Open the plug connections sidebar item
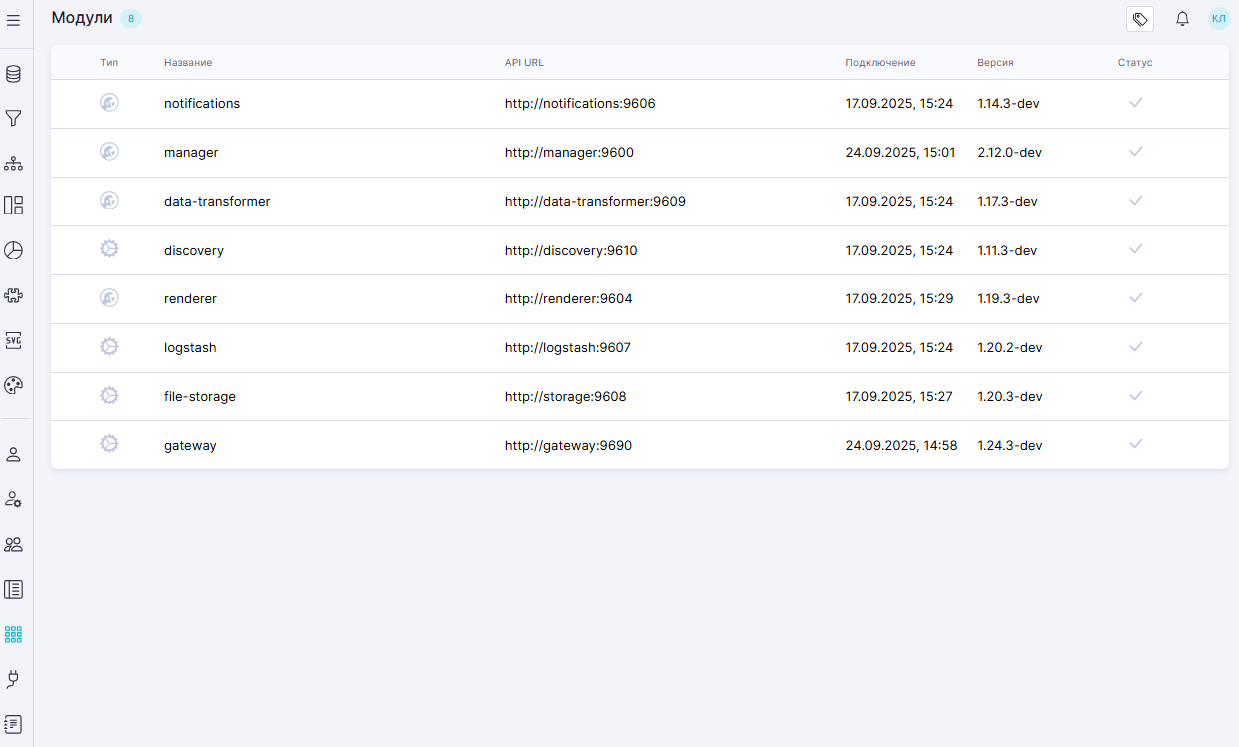 click(x=14, y=679)
